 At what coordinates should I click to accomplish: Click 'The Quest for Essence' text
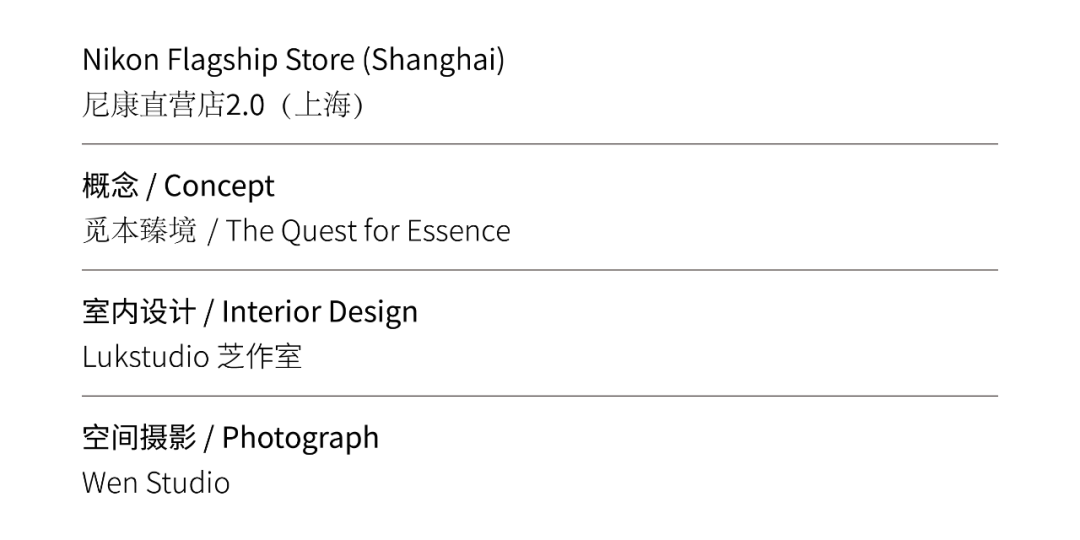tap(368, 231)
